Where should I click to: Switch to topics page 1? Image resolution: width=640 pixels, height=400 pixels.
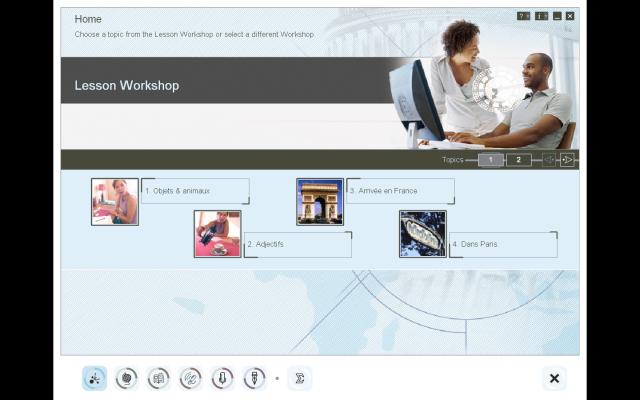coord(490,160)
